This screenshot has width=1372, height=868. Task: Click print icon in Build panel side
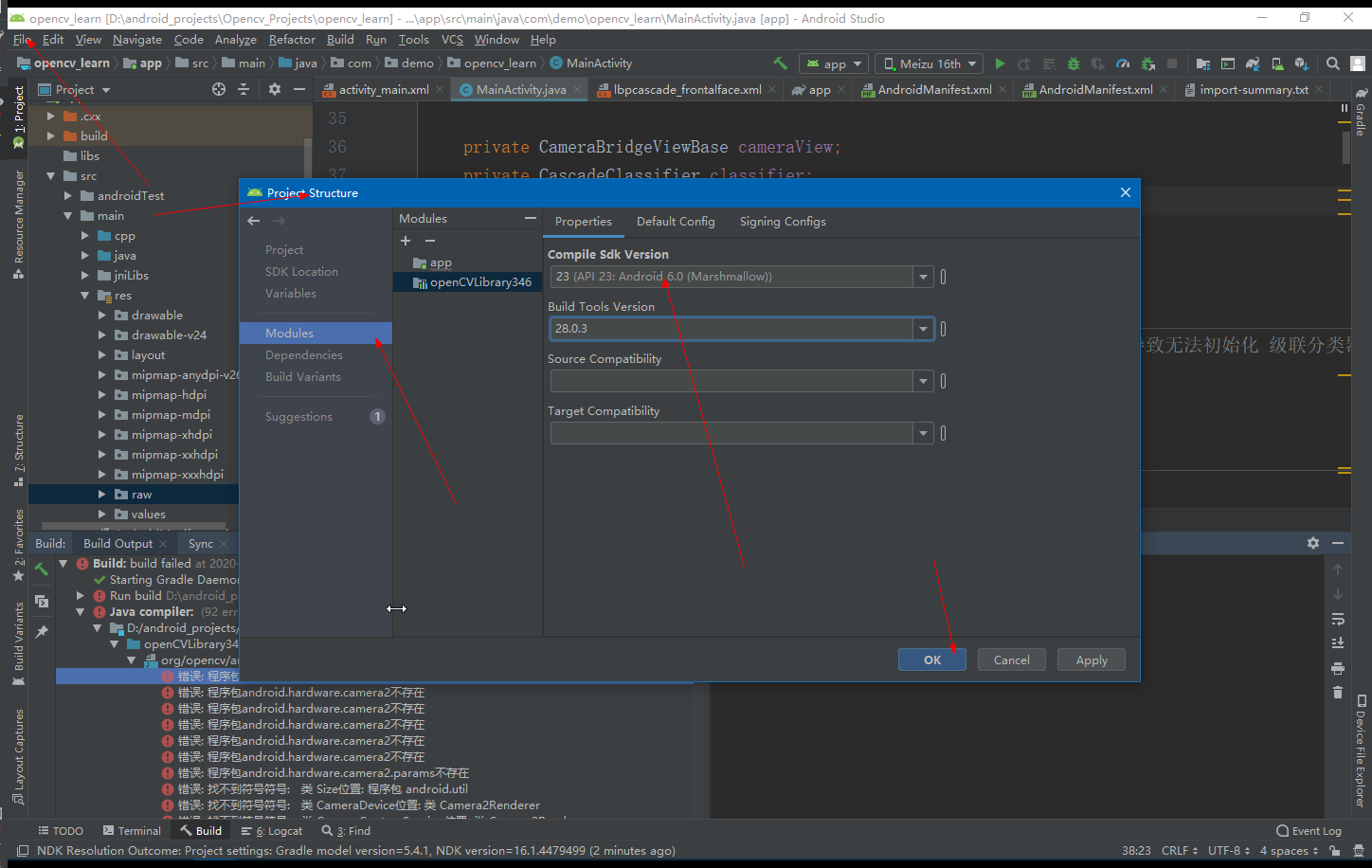(1338, 668)
